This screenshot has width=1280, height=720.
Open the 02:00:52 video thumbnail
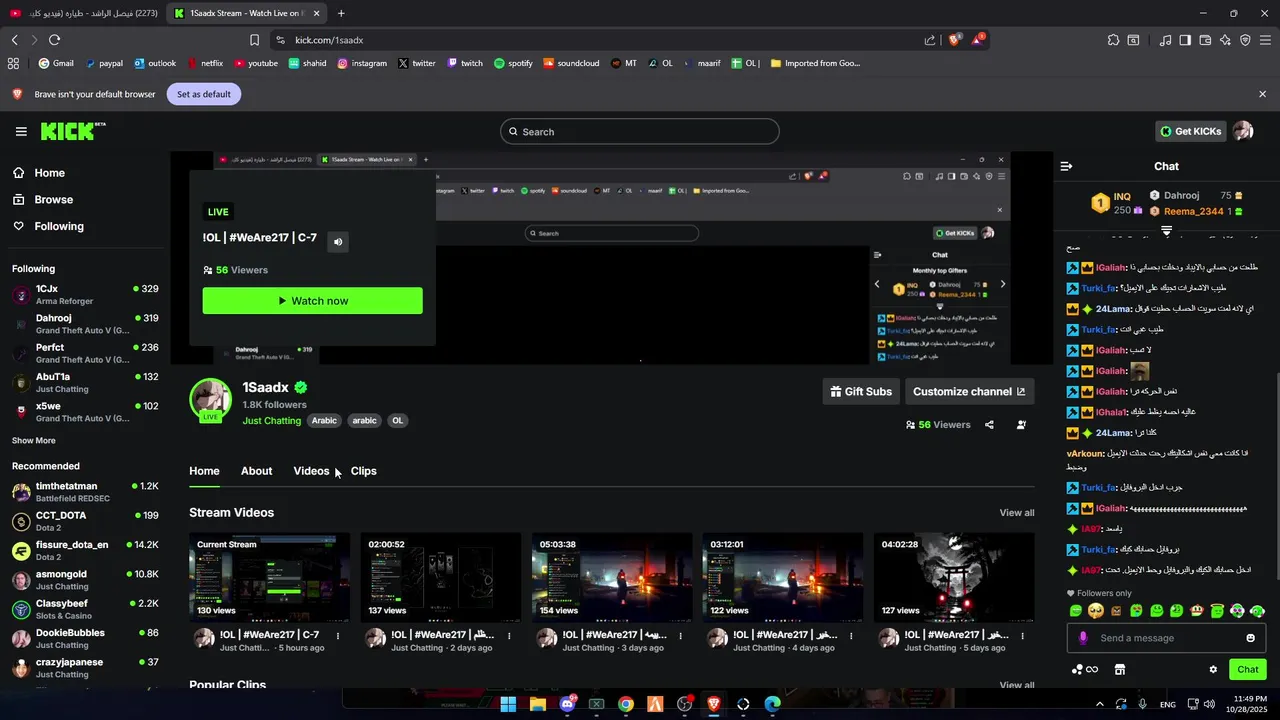440,577
